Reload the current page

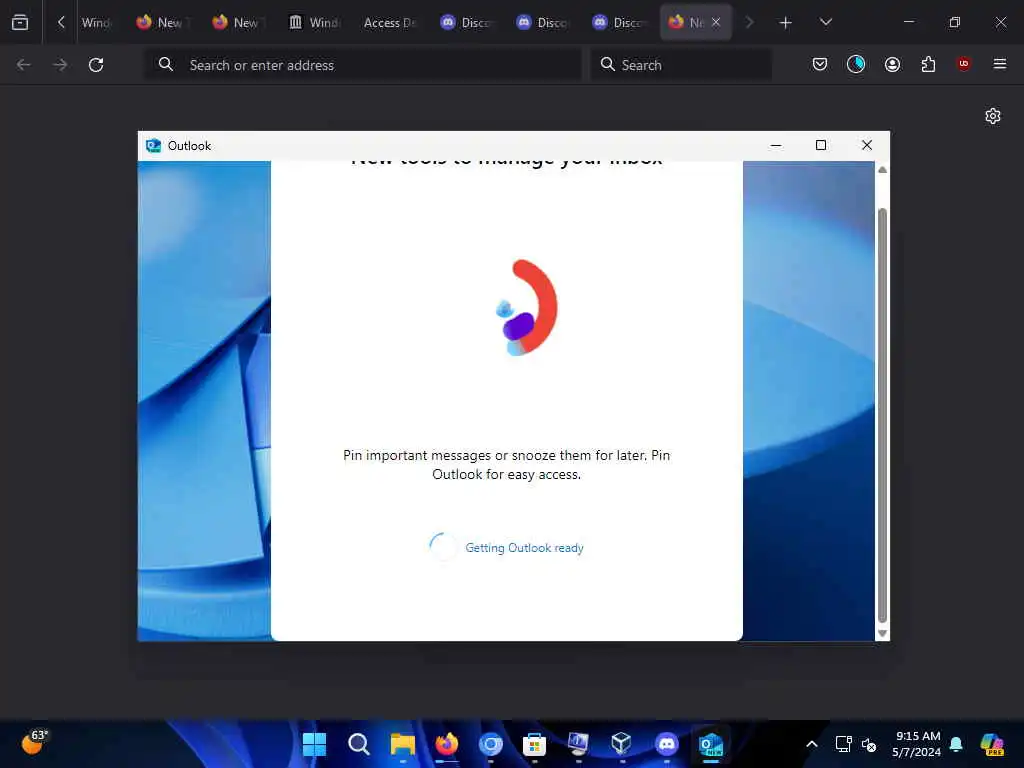96,65
